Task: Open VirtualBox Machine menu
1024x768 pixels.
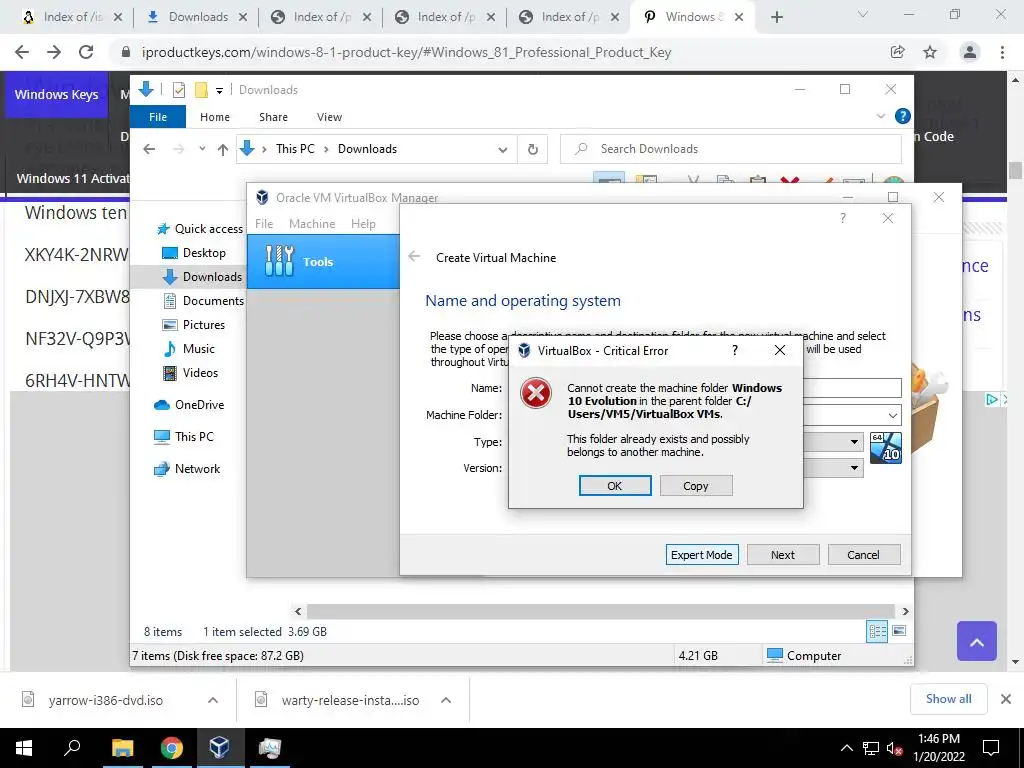Action: [312, 223]
